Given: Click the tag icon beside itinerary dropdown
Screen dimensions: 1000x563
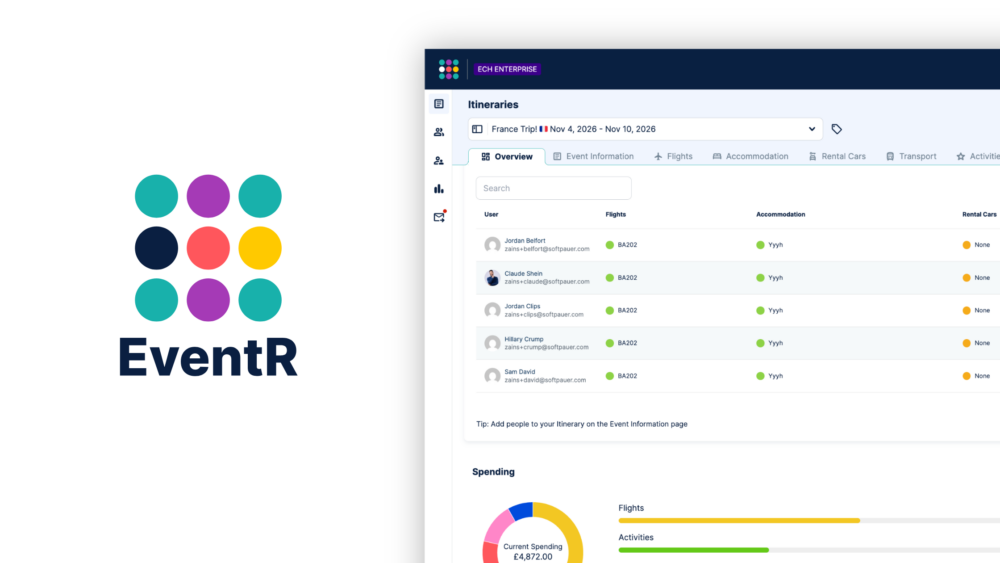Looking at the screenshot, I should coord(837,129).
